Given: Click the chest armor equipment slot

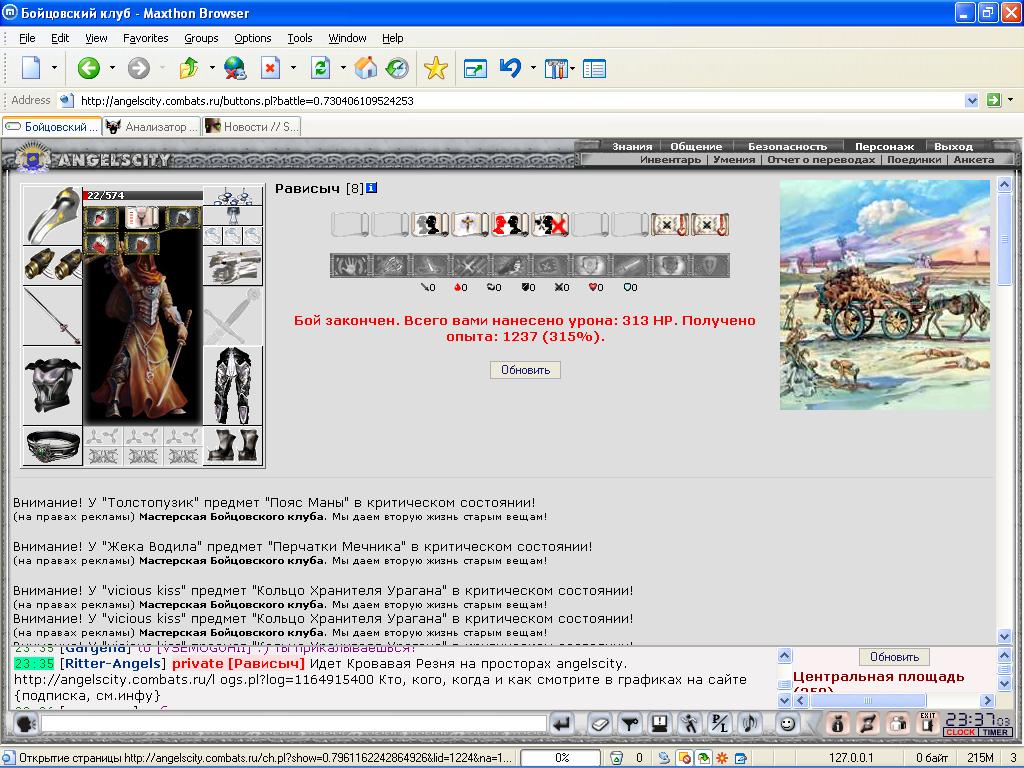Looking at the screenshot, I should pyautogui.click(x=53, y=385).
